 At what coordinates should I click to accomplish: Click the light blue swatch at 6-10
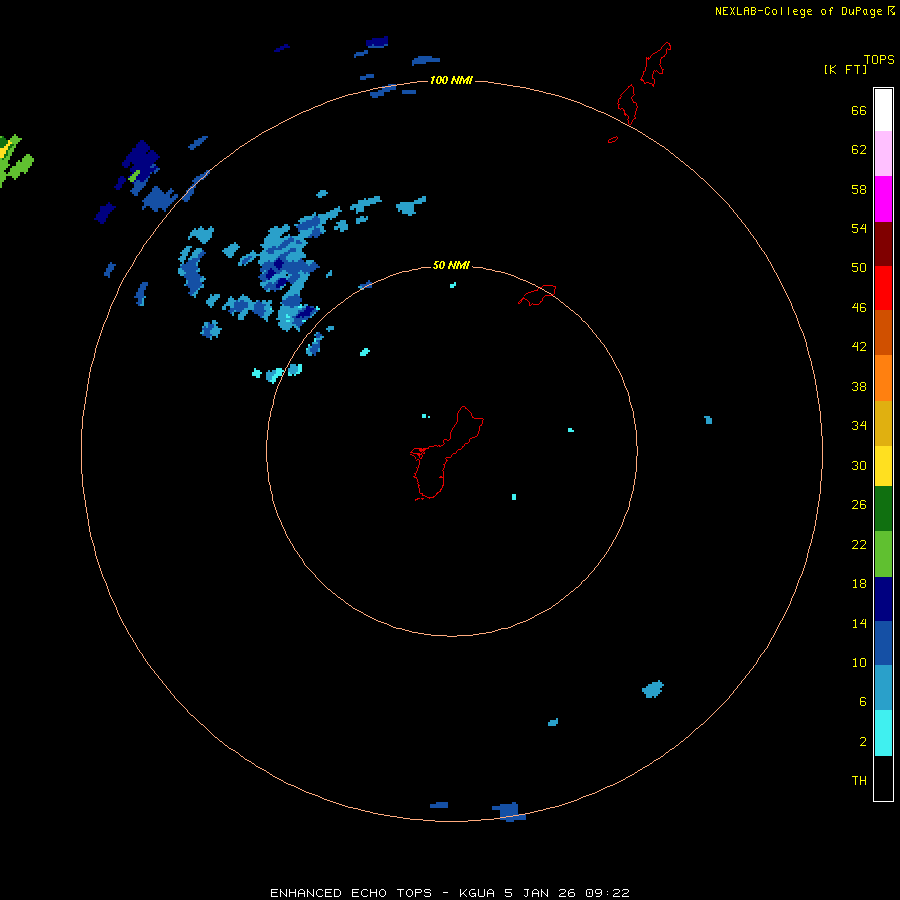pos(883,688)
